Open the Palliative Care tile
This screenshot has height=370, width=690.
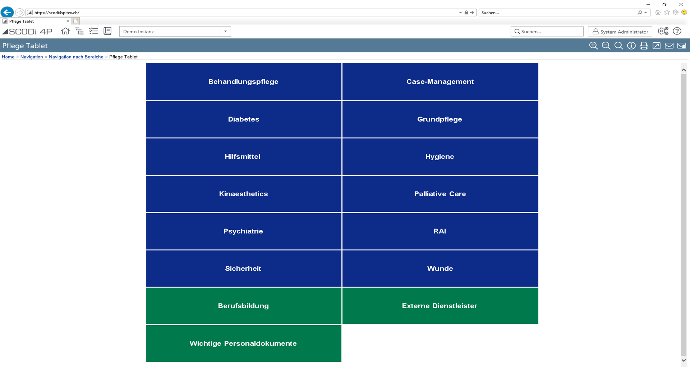[440, 194]
